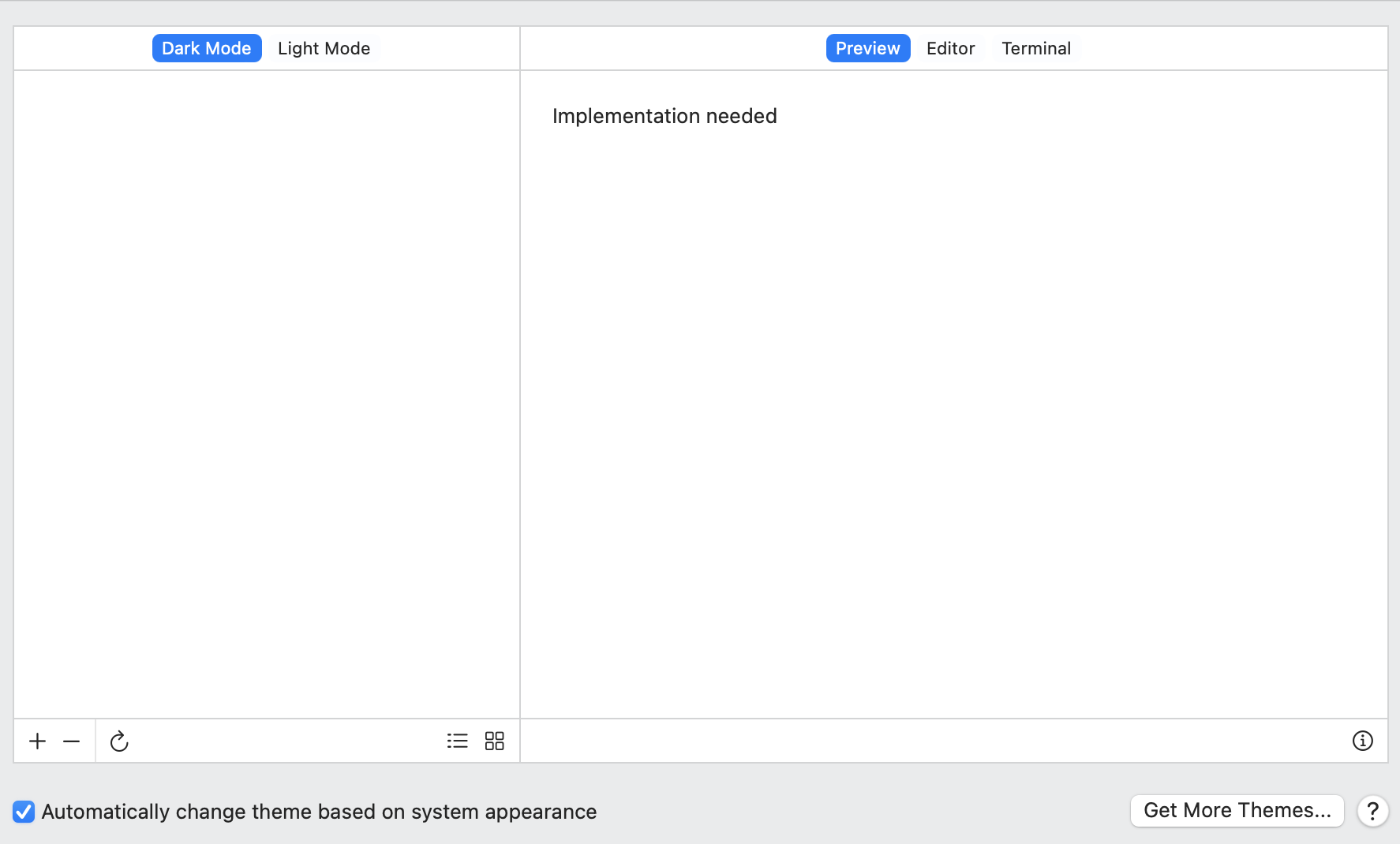The height and width of the screenshot is (844, 1400).
Task: Open the info icon in preview footer
Action: pos(1363,741)
